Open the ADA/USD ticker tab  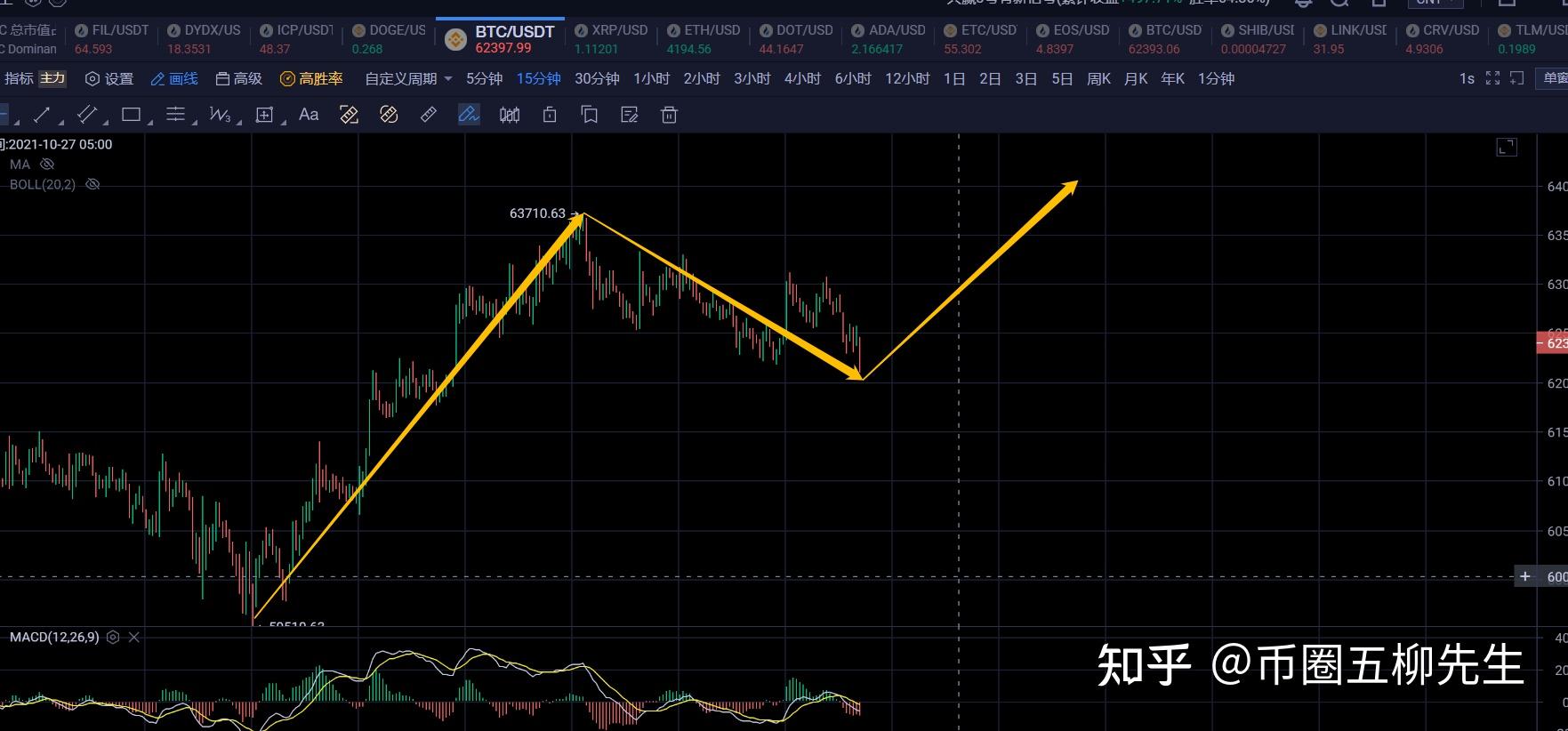coord(888,39)
